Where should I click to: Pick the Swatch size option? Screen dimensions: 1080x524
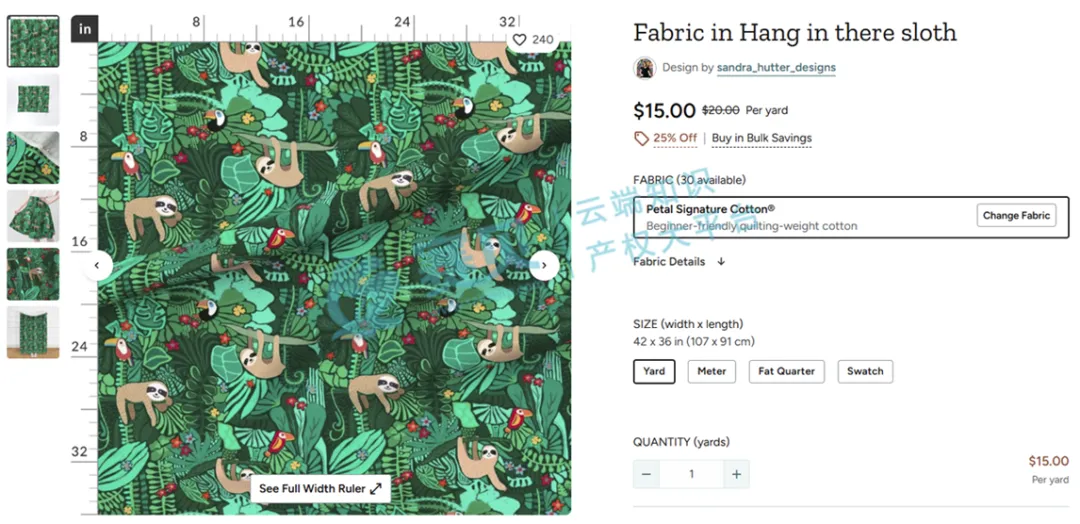tap(865, 371)
